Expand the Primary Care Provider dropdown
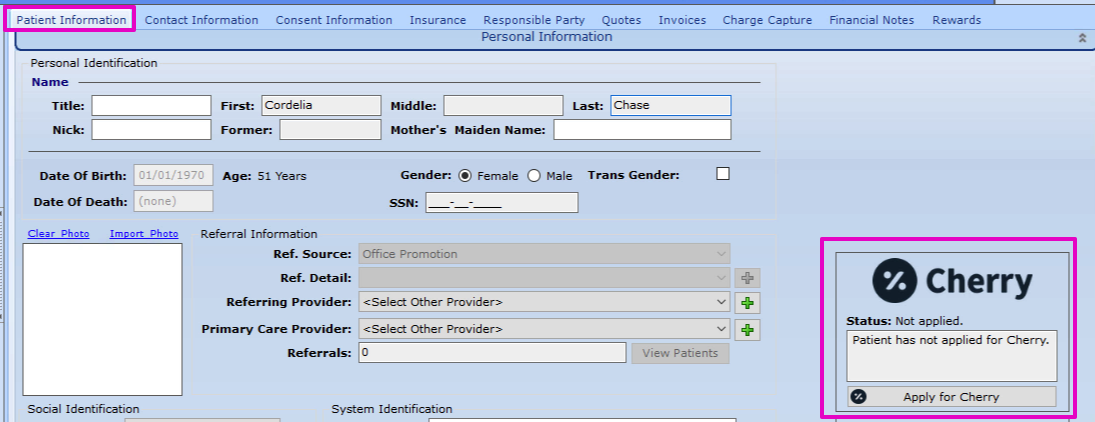 tap(544, 329)
